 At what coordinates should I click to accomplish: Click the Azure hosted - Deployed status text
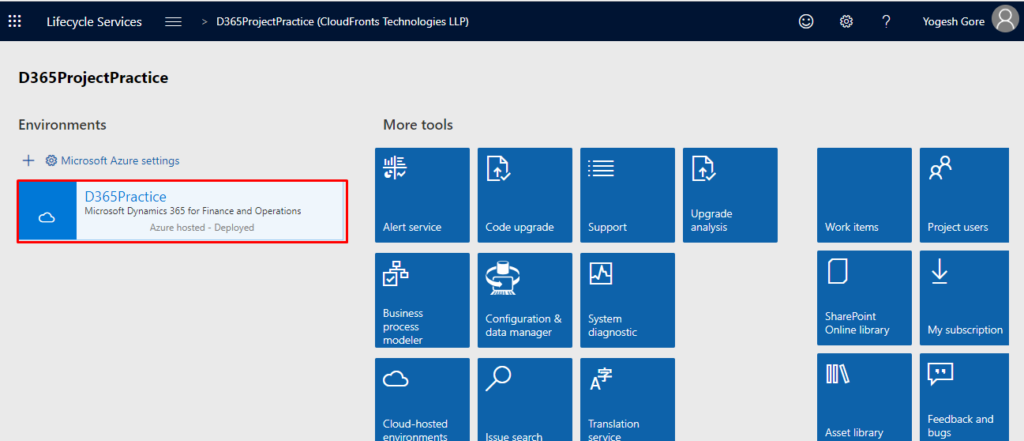[x=202, y=227]
